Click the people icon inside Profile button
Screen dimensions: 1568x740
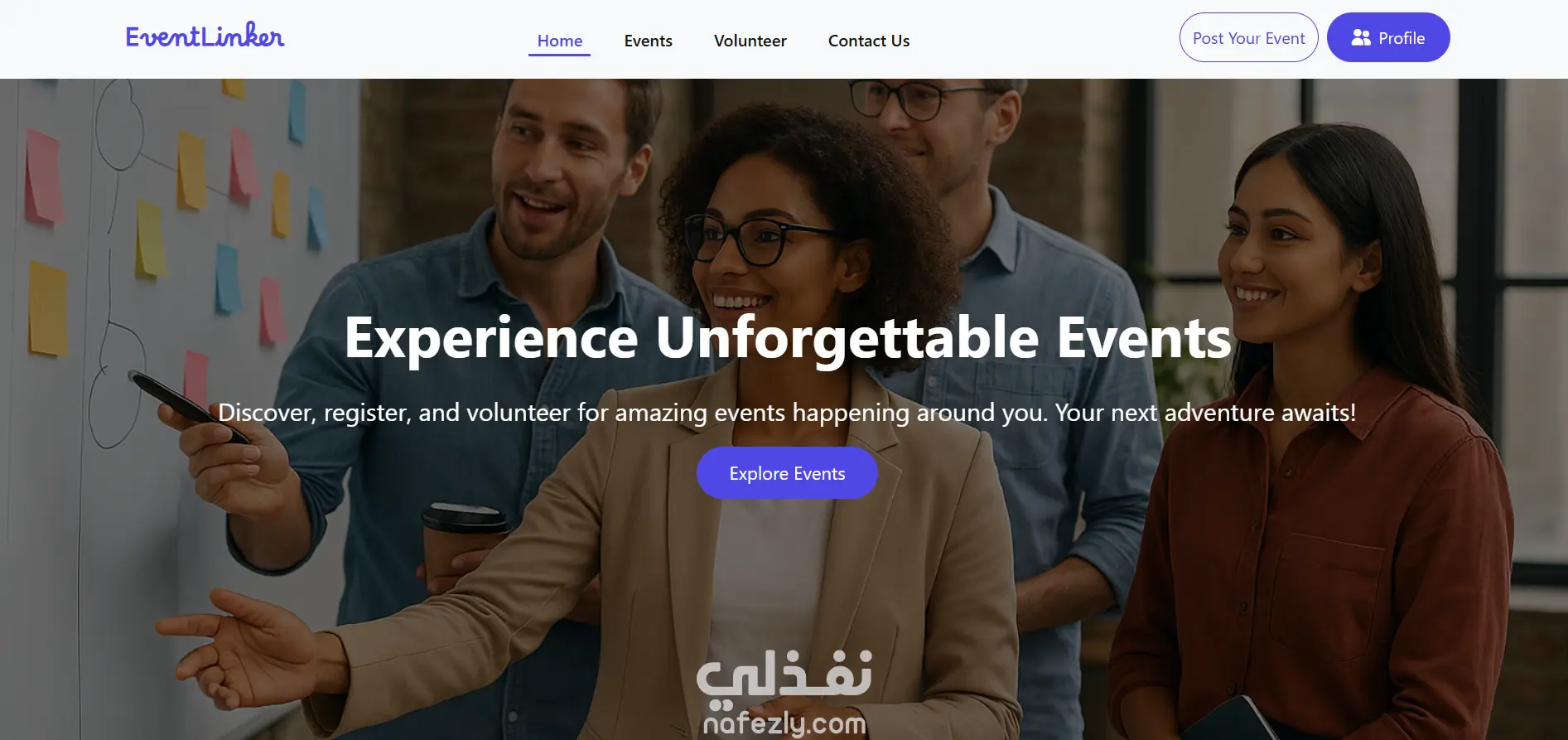tap(1361, 38)
